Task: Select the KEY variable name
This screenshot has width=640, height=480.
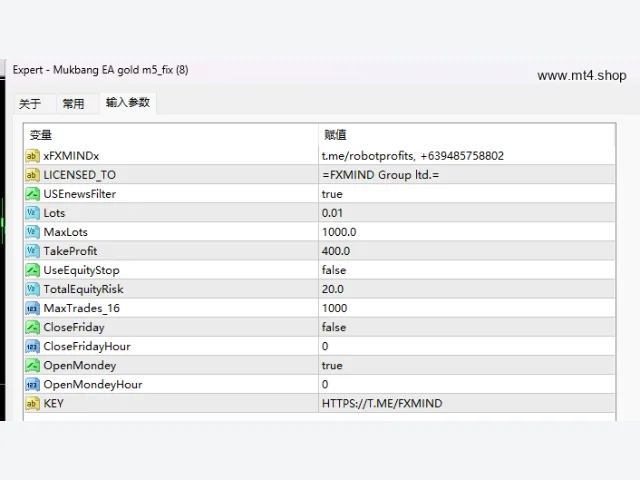Action: click(53, 403)
